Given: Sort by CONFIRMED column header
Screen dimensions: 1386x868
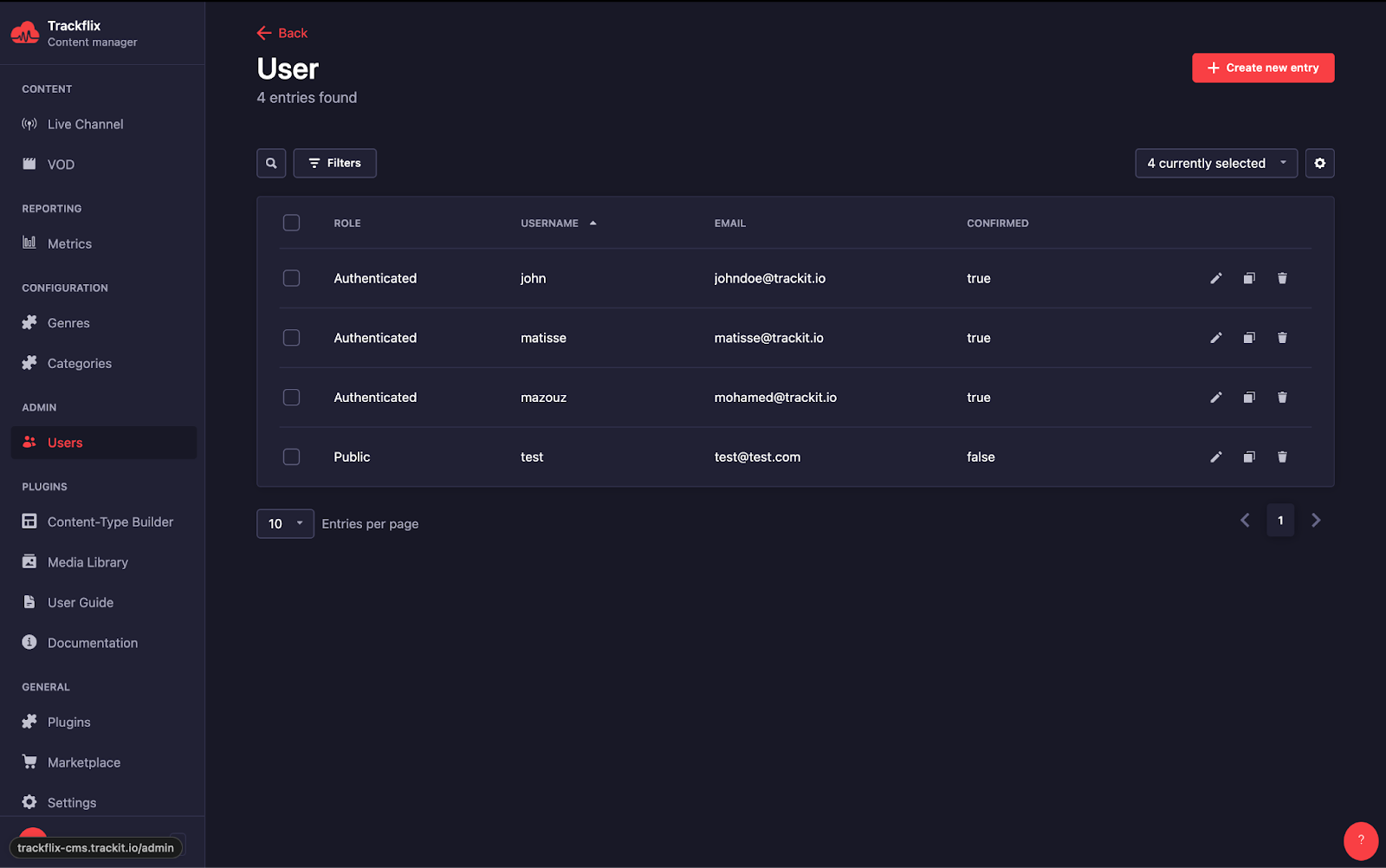Looking at the screenshot, I should 998,223.
